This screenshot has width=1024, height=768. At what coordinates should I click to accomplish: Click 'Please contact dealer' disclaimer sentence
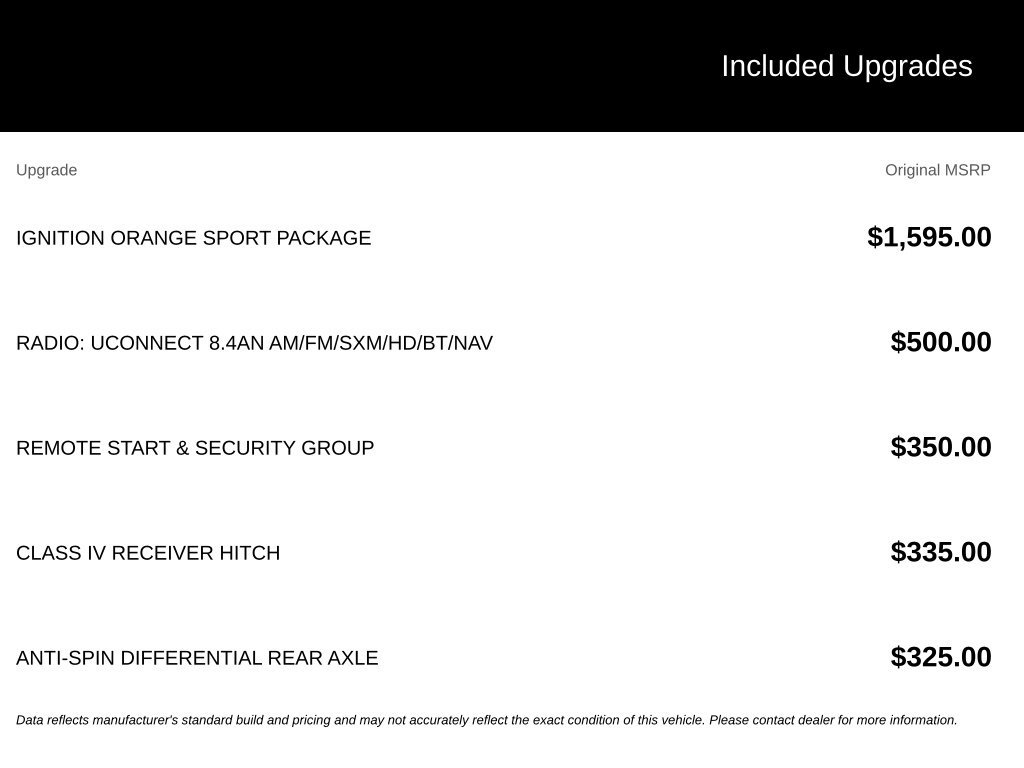[833, 720]
